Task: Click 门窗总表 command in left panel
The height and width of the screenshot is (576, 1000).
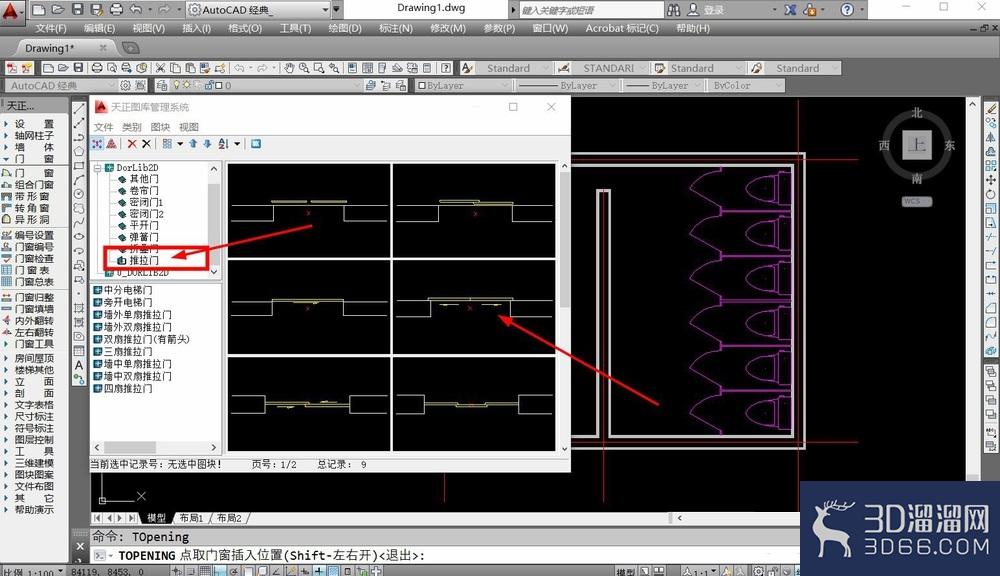Action: coord(34,282)
